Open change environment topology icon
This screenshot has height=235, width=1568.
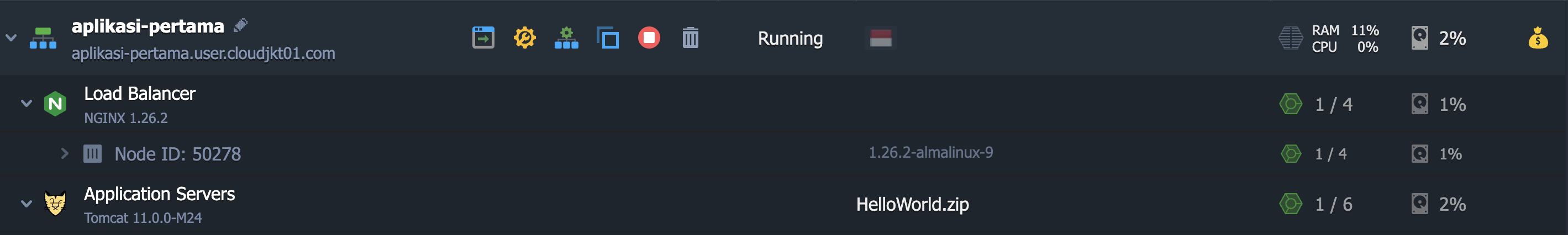coord(566,38)
